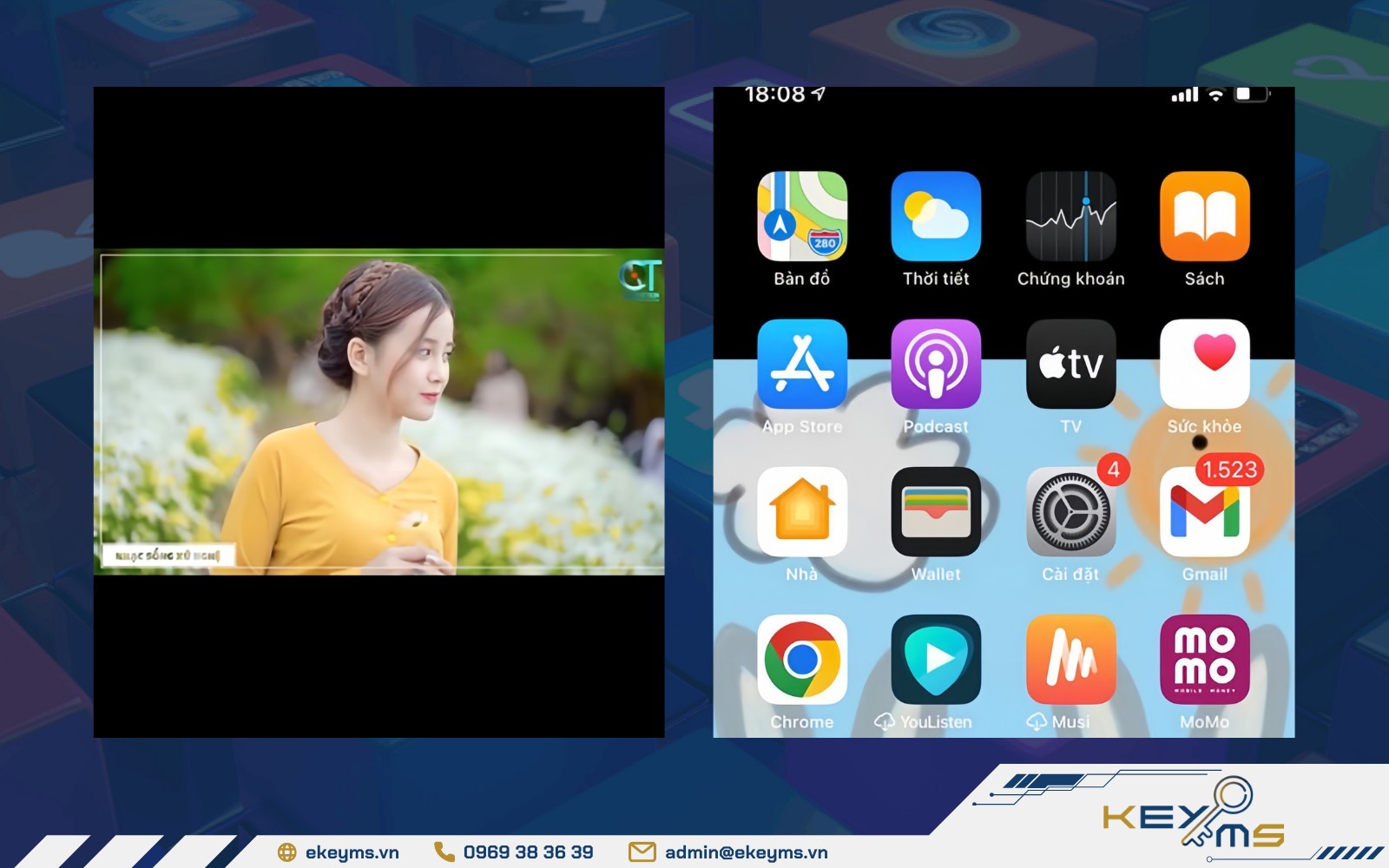Screen dimensions: 1389x868
Task: Click phone number 0969 38 36 39
Action: [x=528, y=852]
